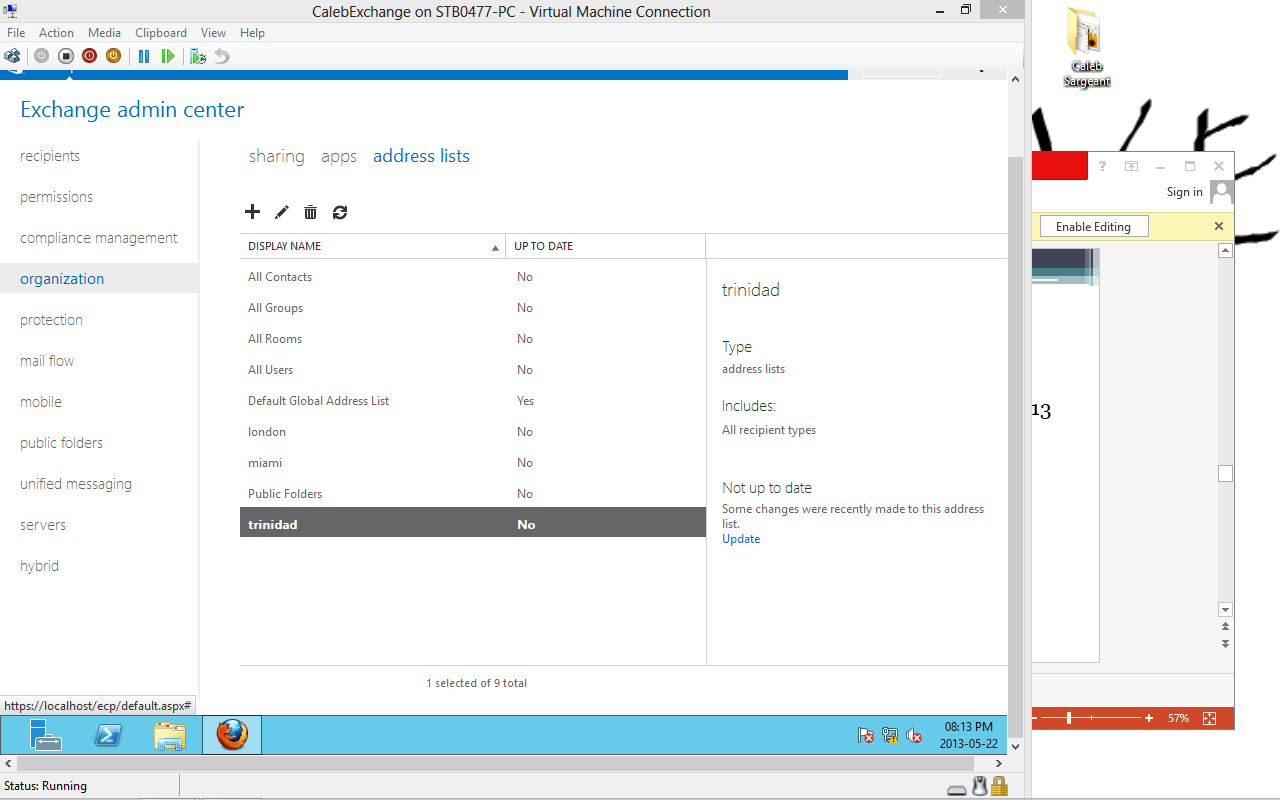
Task: Select the address lists tab
Action: click(x=421, y=156)
